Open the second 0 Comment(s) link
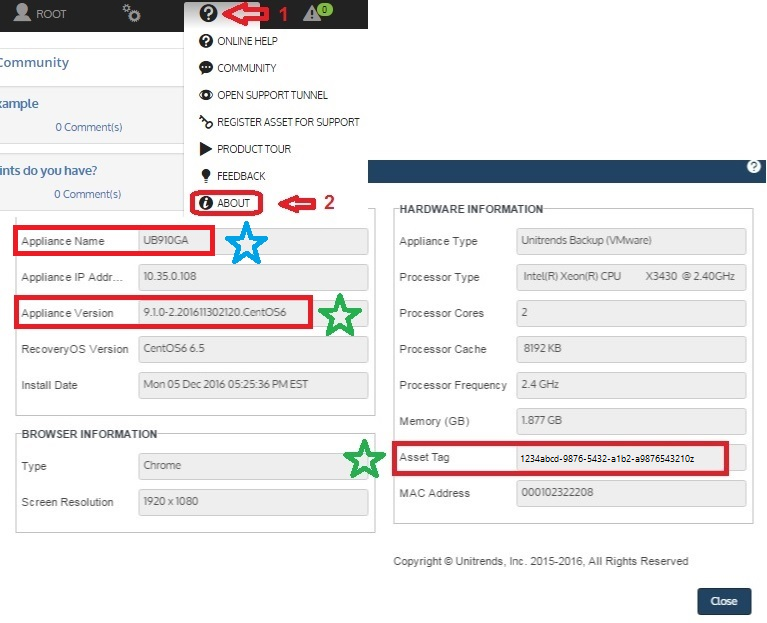 point(88,194)
